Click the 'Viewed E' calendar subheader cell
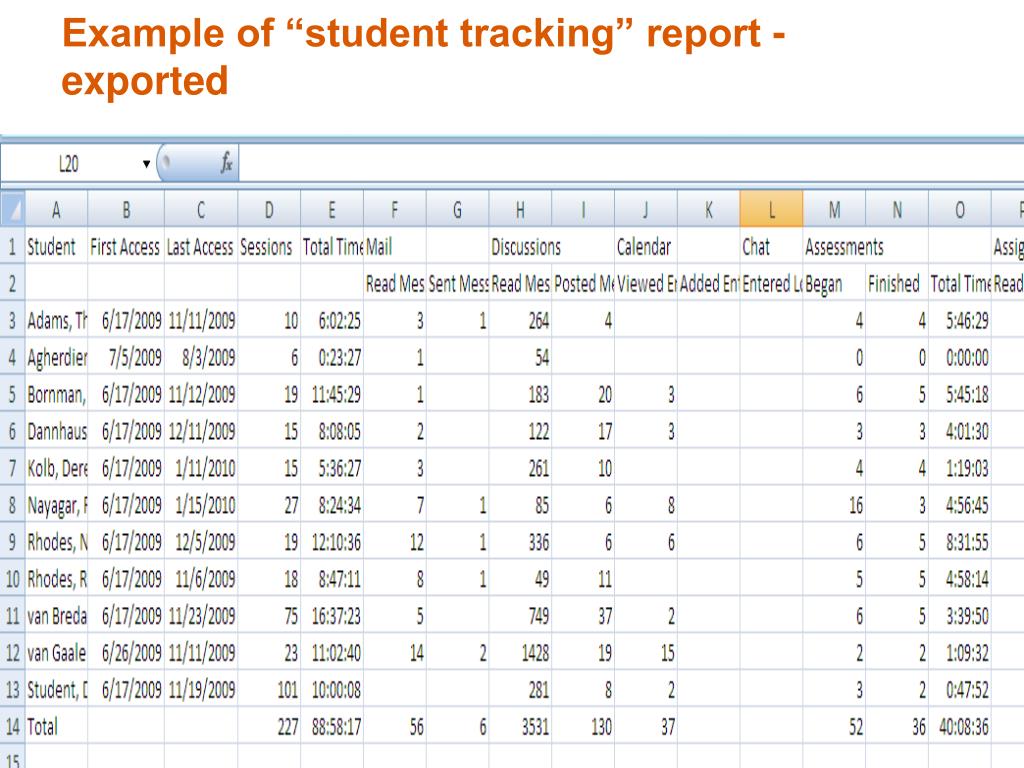The height and width of the screenshot is (768, 1024). (x=645, y=283)
